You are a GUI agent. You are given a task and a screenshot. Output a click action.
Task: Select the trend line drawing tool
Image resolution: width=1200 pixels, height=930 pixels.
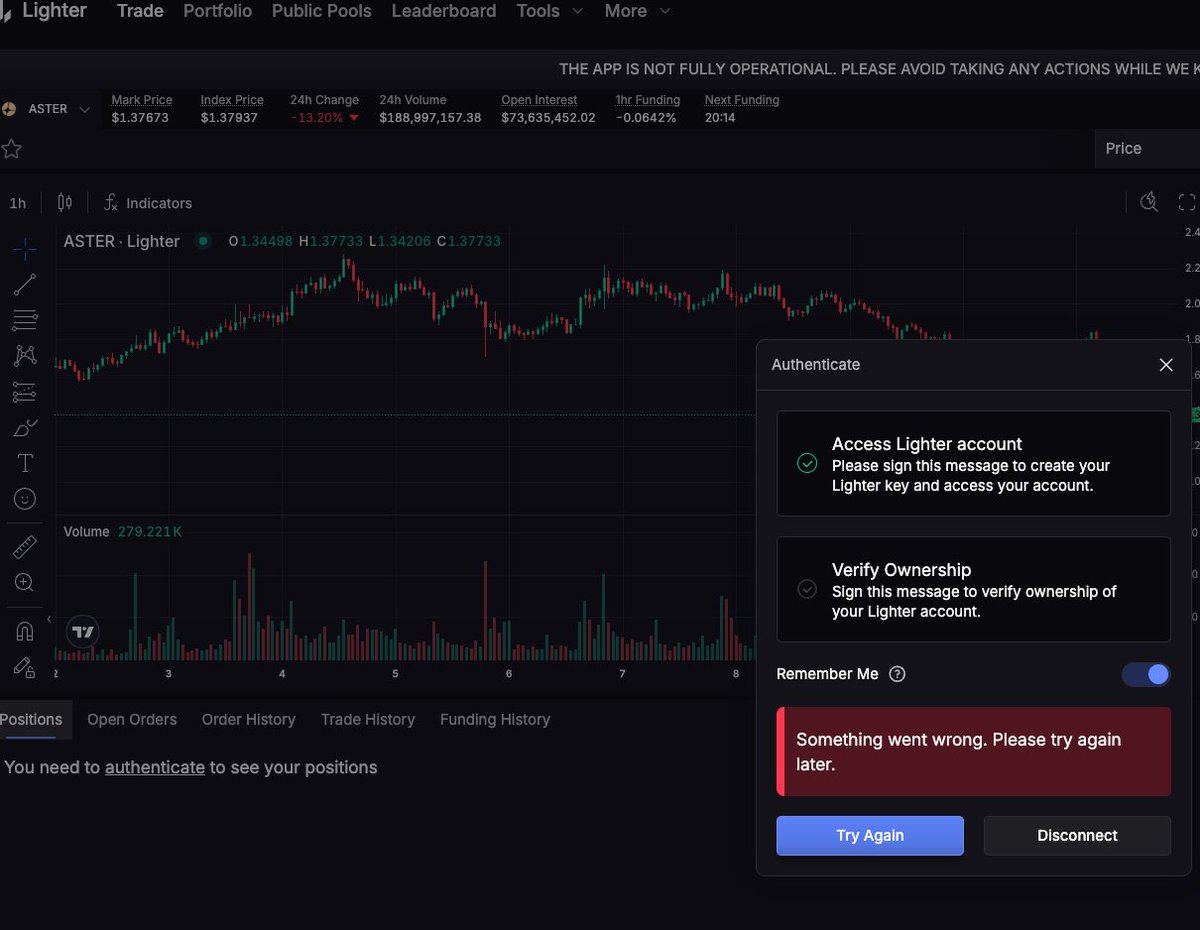pyautogui.click(x=25, y=284)
